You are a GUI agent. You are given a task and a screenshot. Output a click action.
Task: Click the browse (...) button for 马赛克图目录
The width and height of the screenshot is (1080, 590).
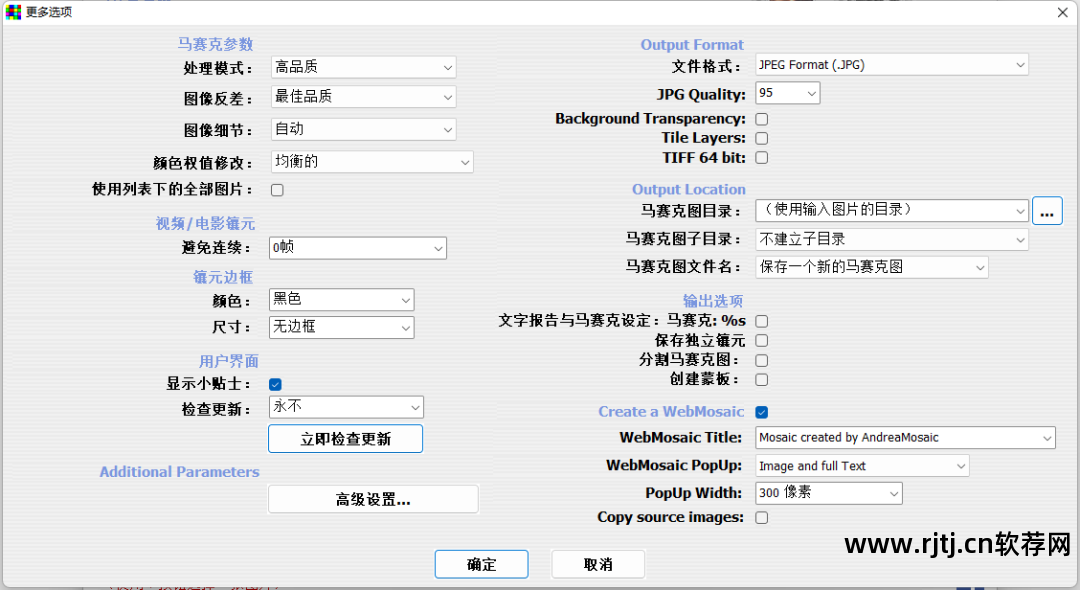pyautogui.click(x=1047, y=211)
